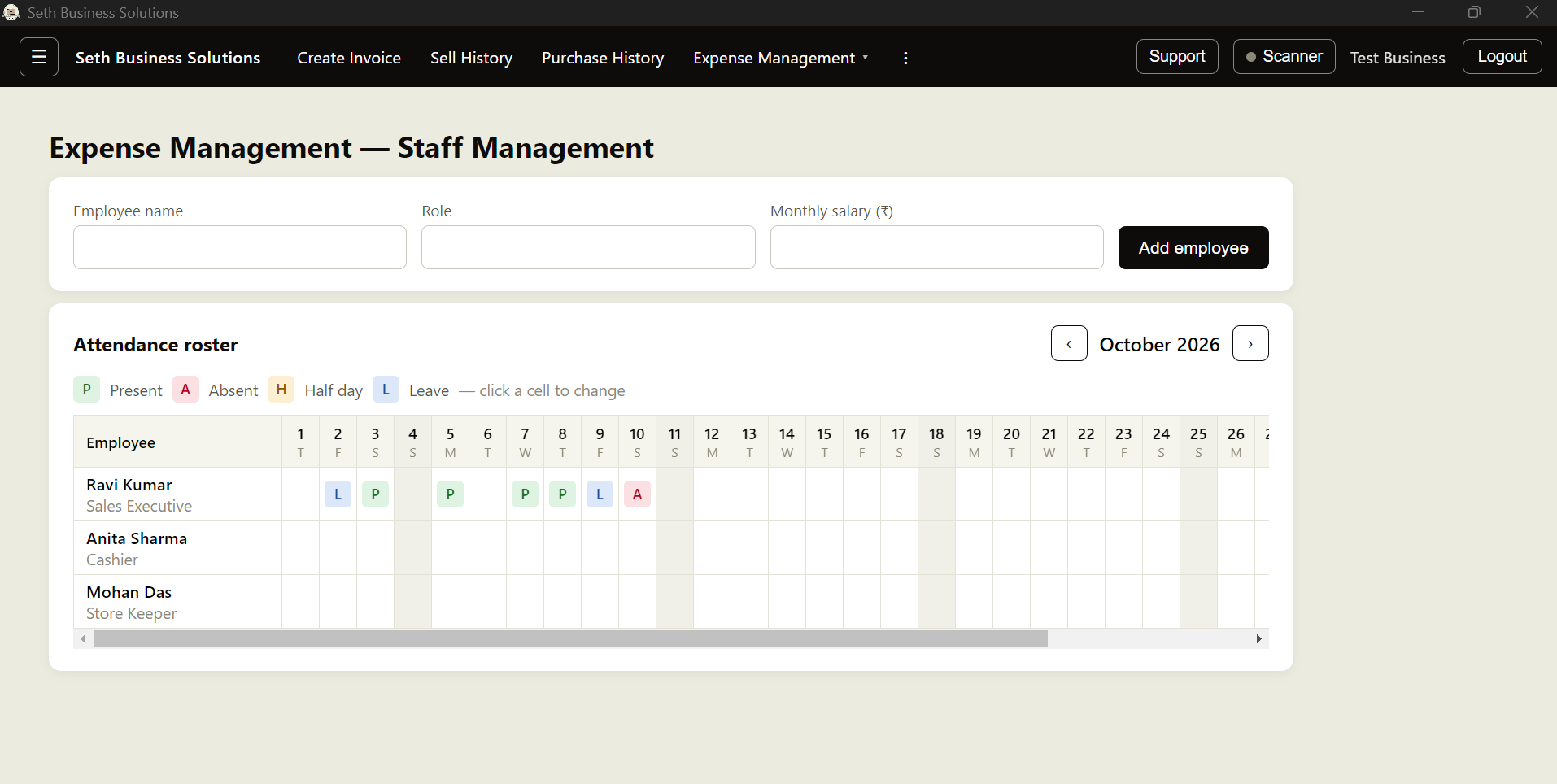Click the Seth Business Solutions brand link
Viewport: 1557px width, 784px height.
(168, 58)
